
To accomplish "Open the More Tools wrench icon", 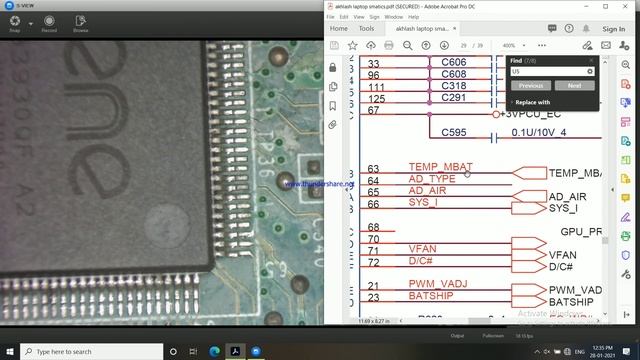I will [625, 274].
